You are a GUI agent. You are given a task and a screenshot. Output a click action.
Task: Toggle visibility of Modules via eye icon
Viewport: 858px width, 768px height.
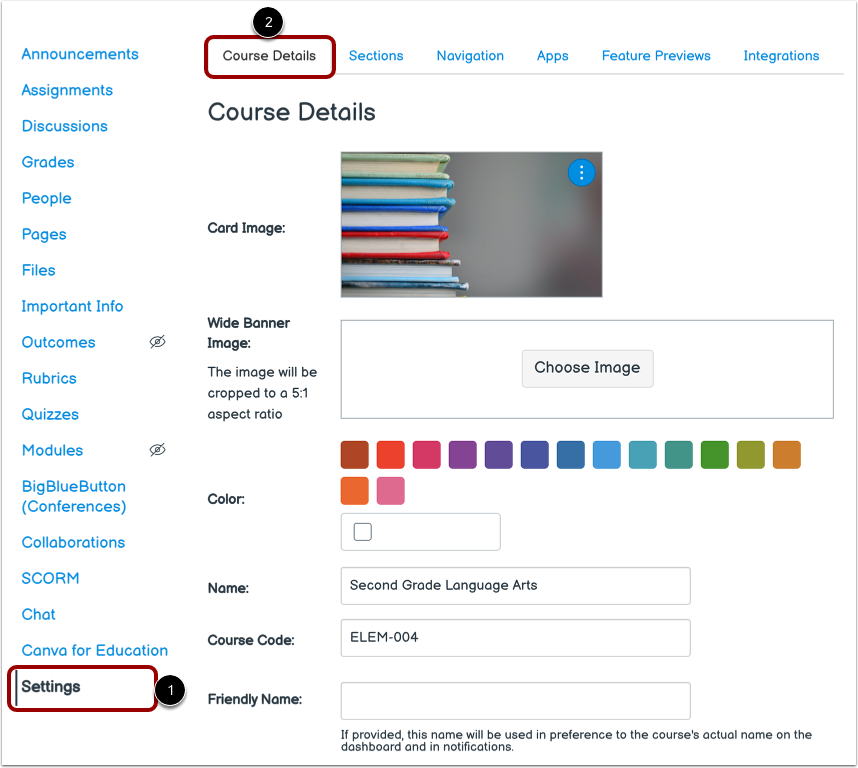coord(157,450)
